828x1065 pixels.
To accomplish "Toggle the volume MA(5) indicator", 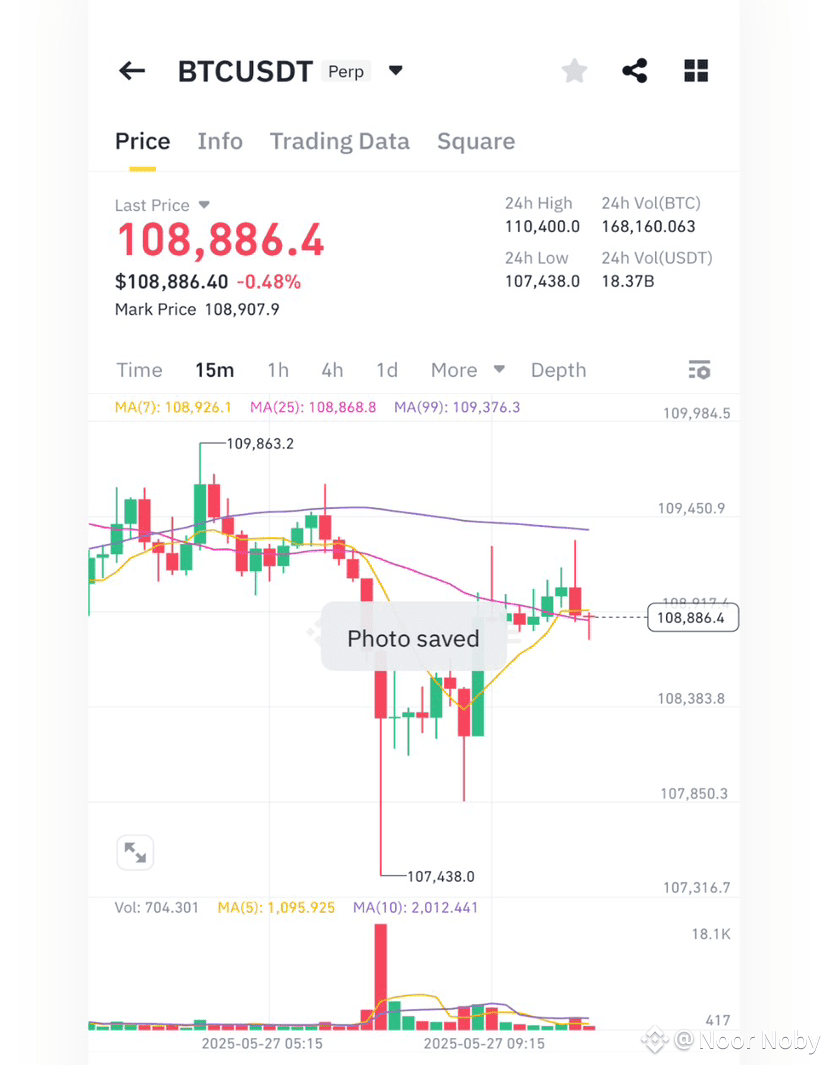I will coord(275,908).
